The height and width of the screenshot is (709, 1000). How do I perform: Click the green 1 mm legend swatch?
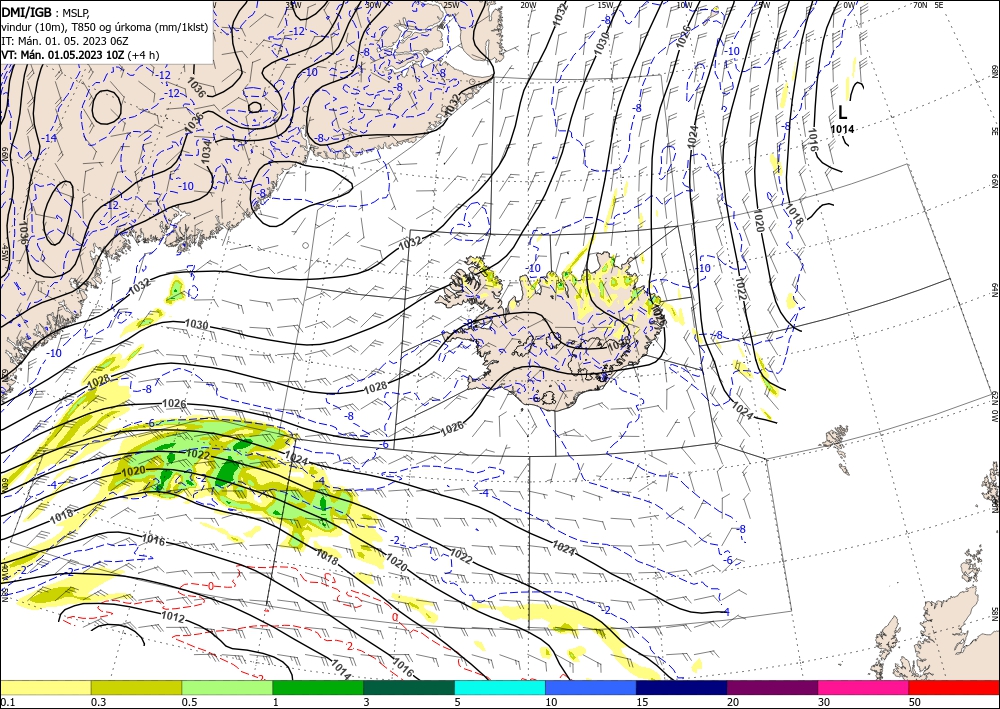coord(318,687)
